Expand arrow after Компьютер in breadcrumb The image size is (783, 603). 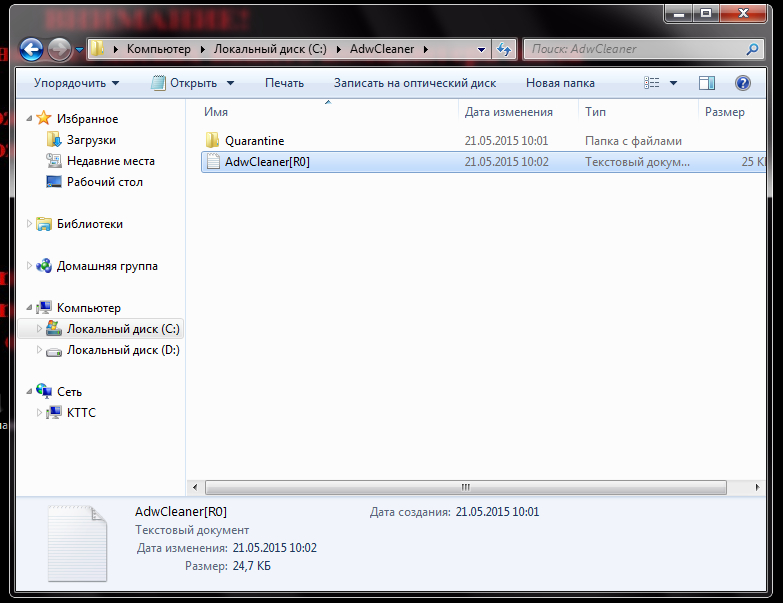[x=202, y=49]
